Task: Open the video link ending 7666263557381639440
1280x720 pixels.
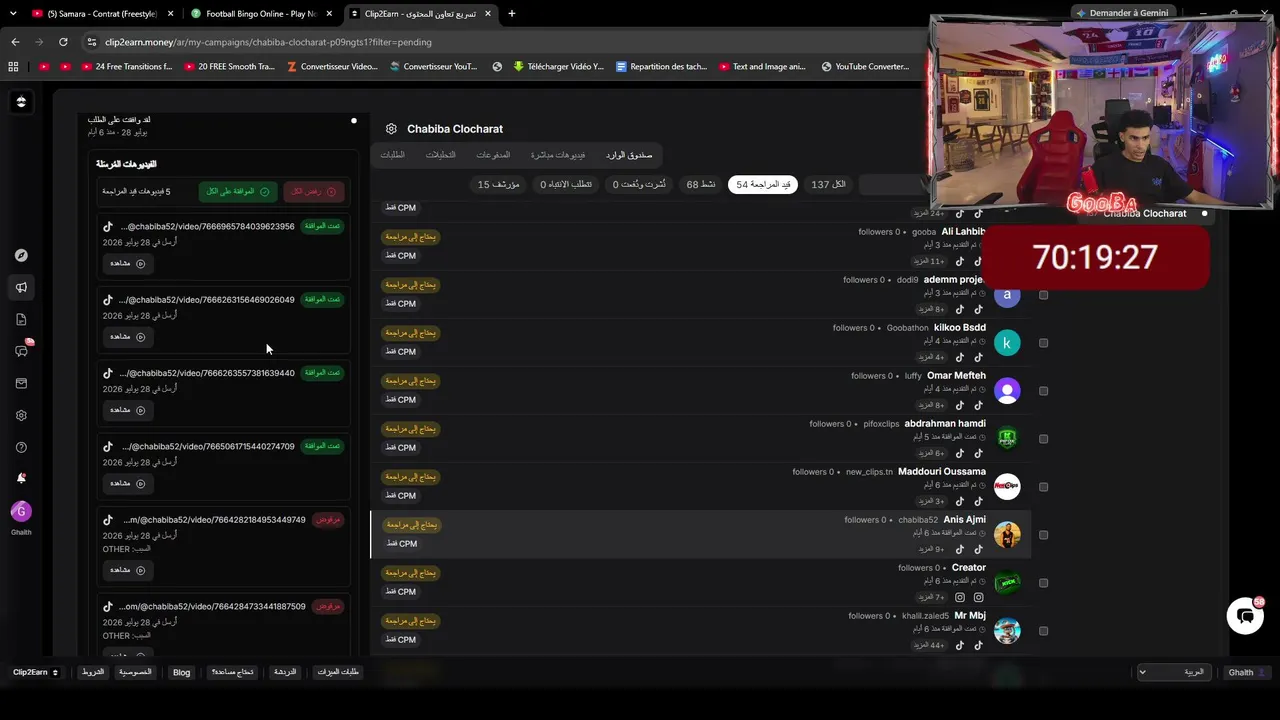Action: pyautogui.click(x=207, y=373)
